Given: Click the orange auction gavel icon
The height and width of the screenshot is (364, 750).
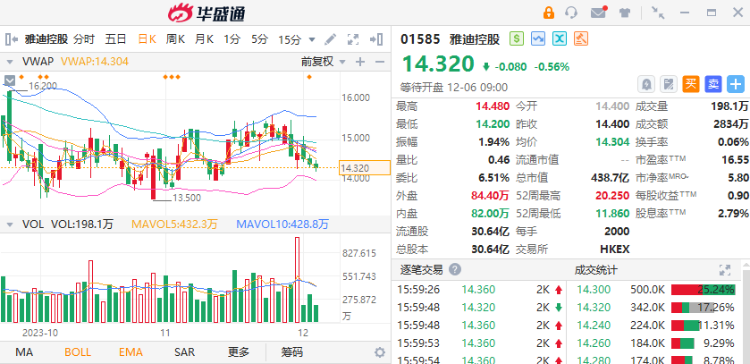Looking at the screenshot, I should (581, 39).
